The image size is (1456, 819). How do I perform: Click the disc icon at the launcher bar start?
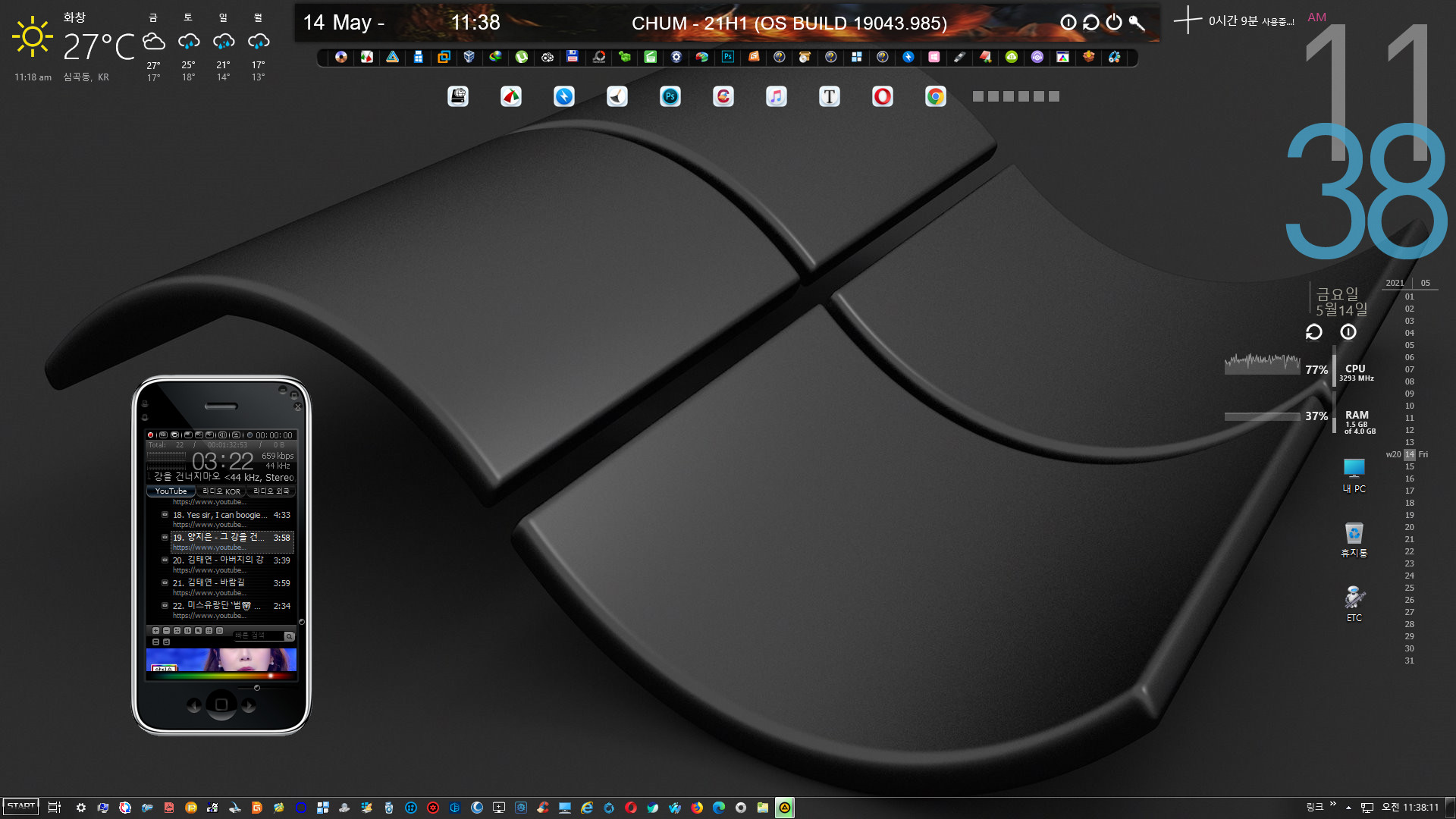(x=341, y=57)
